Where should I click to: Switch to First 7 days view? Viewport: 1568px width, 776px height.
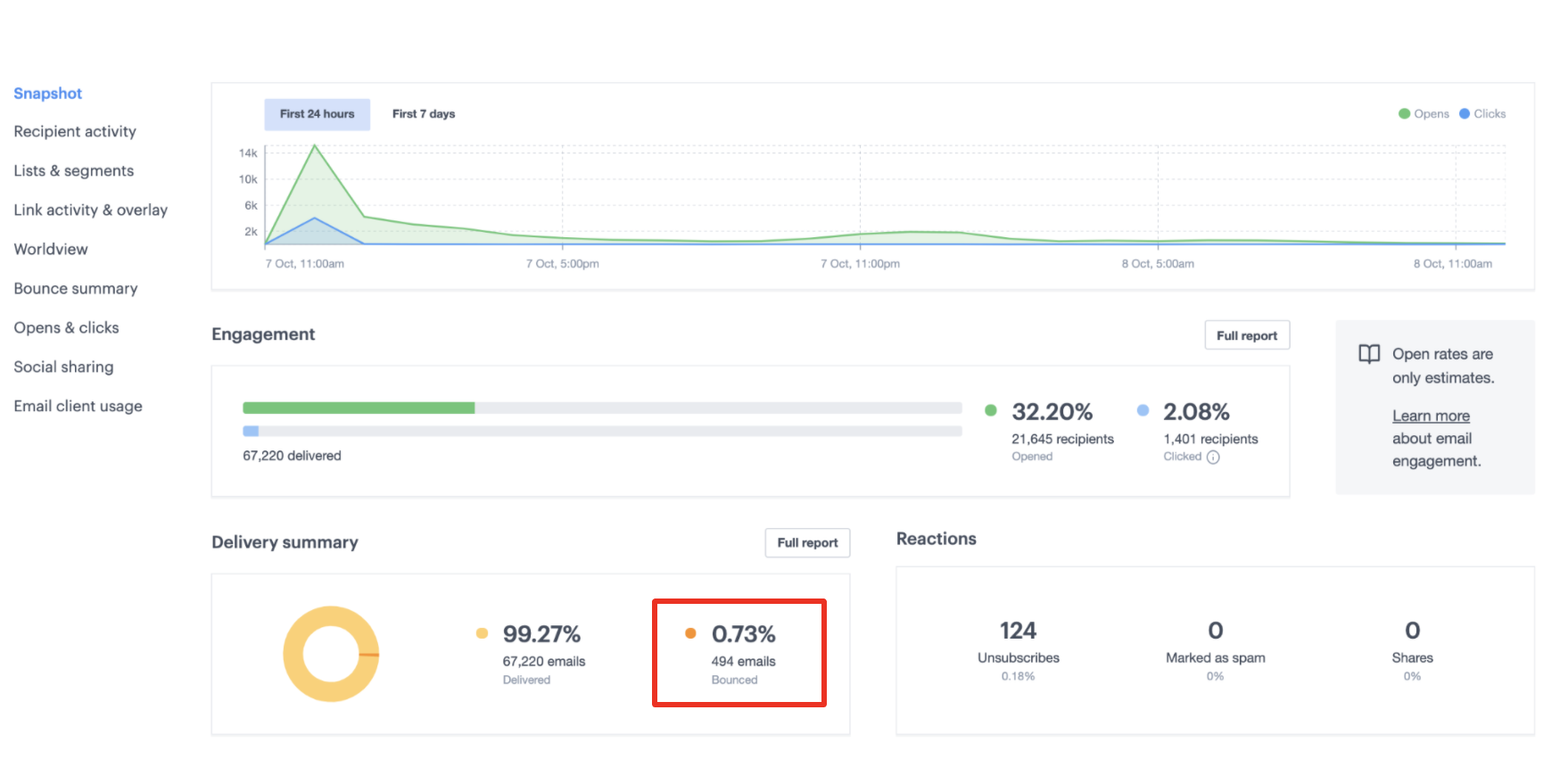coord(424,114)
